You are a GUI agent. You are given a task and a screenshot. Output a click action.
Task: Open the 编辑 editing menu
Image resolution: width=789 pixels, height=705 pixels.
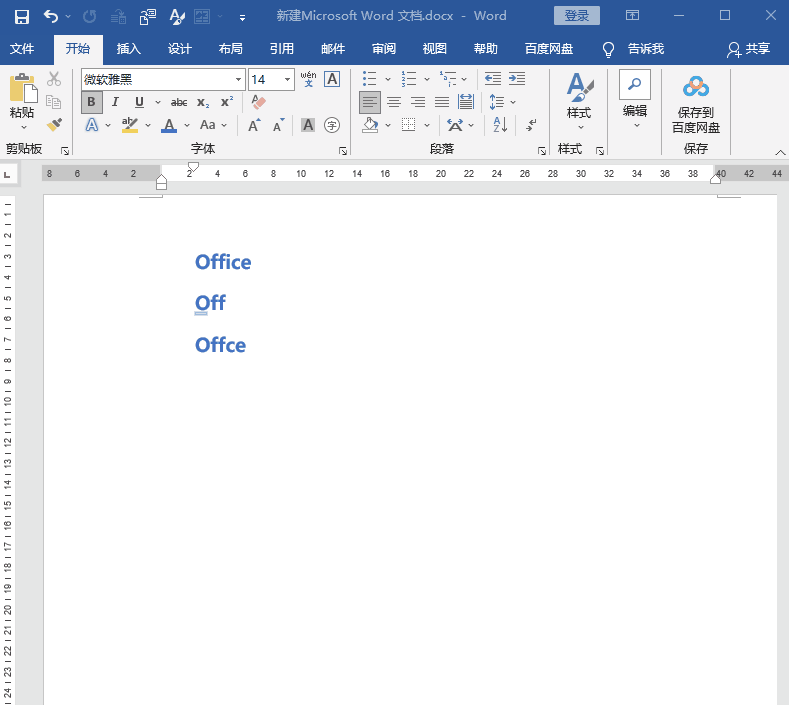click(635, 100)
